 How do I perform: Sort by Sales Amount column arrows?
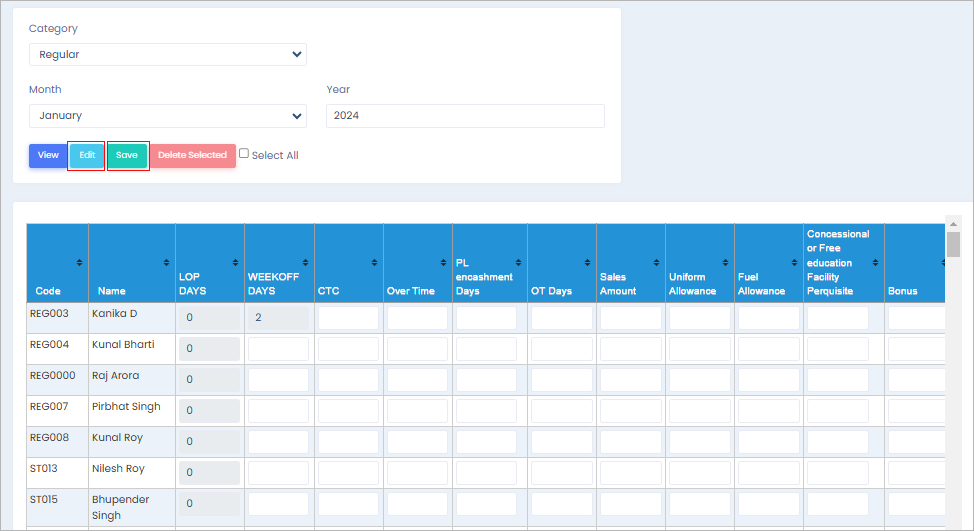point(657,262)
